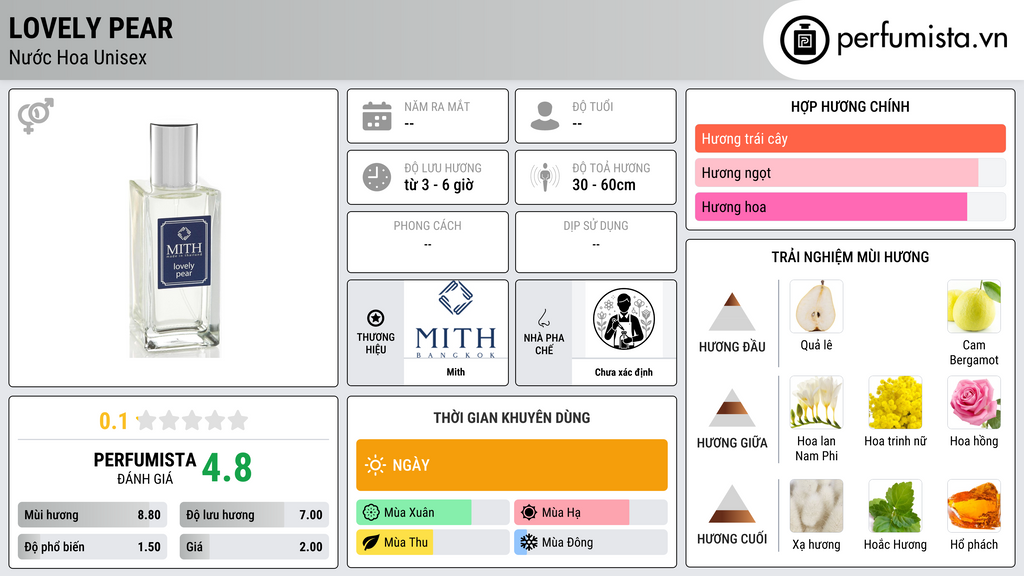
Task: Click the sun icon for Mùa Hạ
Action: click(529, 513)
